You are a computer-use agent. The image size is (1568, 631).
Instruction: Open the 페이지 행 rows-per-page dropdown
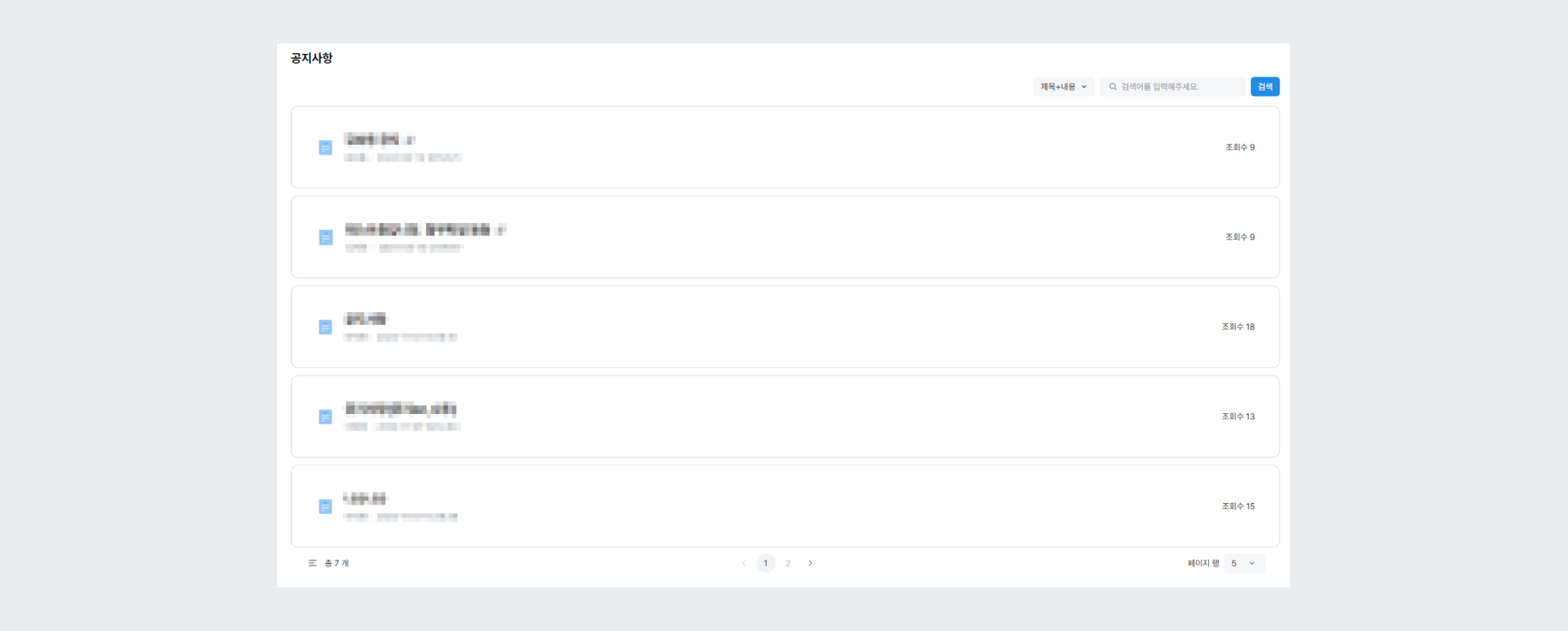(x=1244, y=563)
